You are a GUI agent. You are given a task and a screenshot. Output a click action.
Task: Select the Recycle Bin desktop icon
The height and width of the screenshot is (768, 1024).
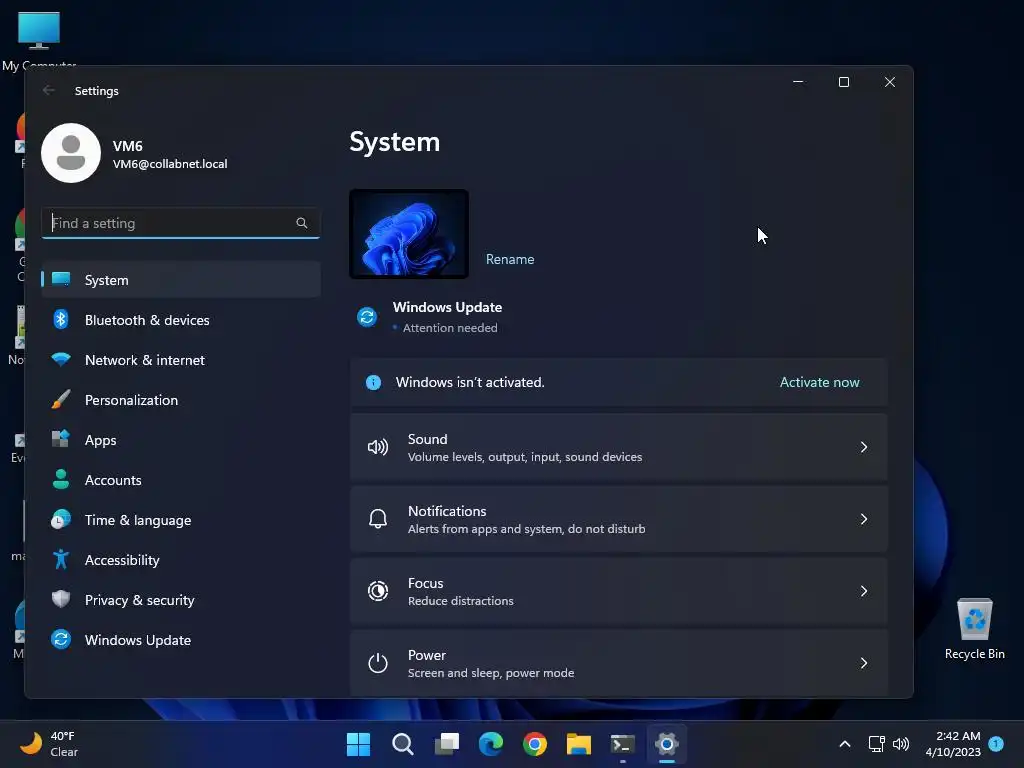coord(974,629)
